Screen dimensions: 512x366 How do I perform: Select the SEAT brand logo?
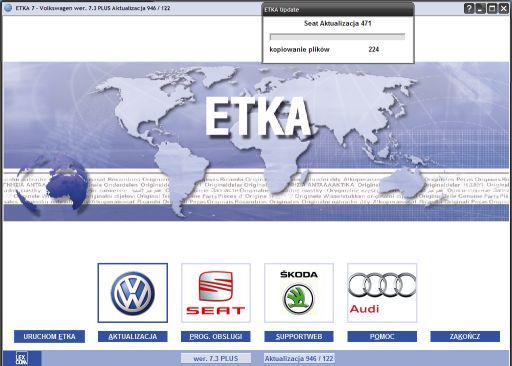[216, 293]
